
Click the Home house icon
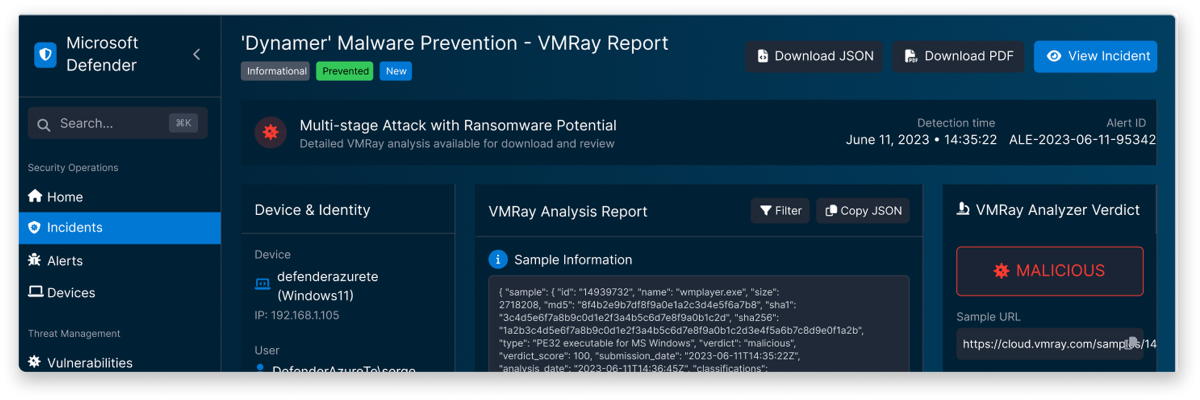pos(35,196)
